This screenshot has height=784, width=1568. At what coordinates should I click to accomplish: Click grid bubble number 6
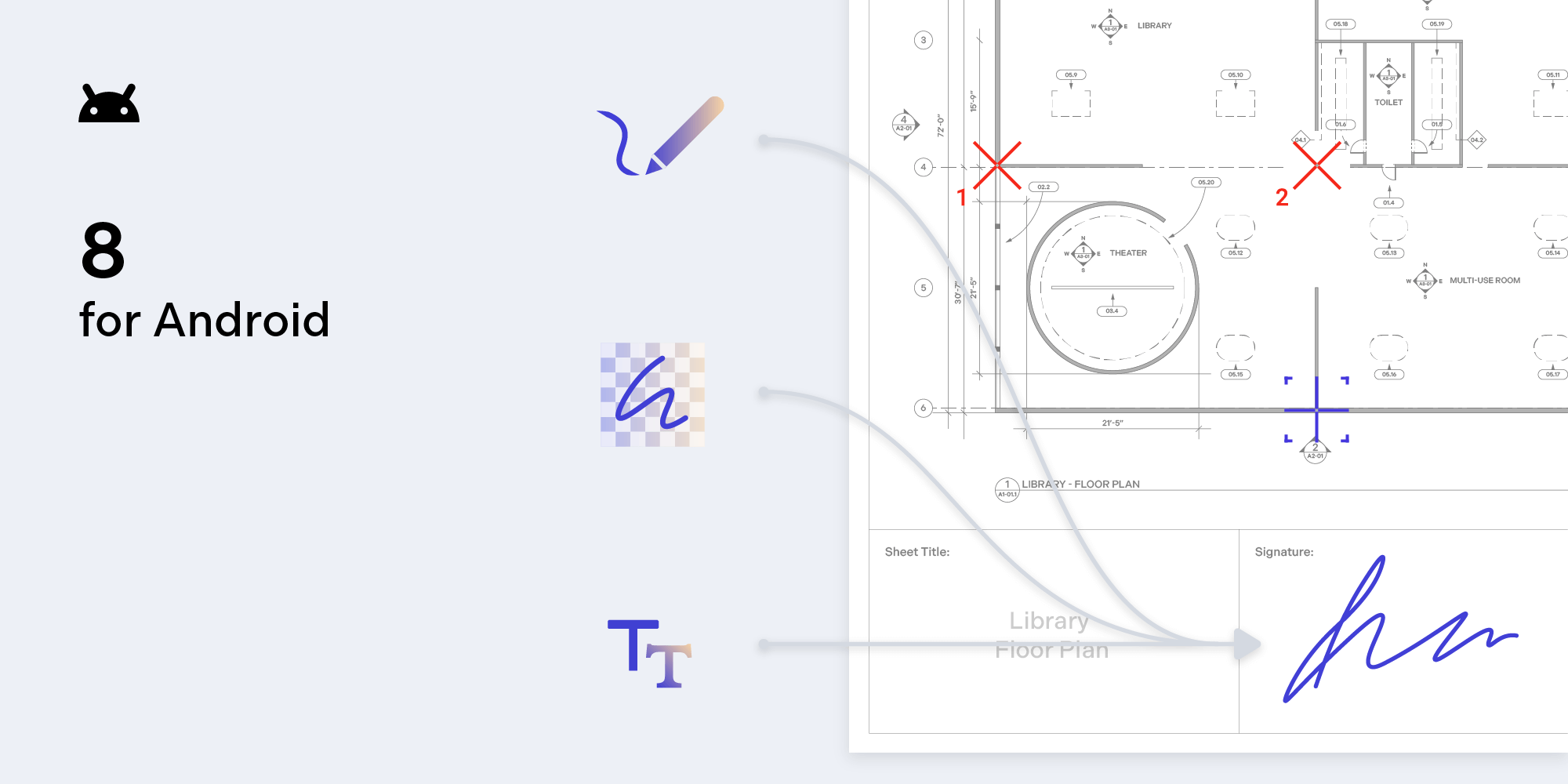tap(924, 408)
